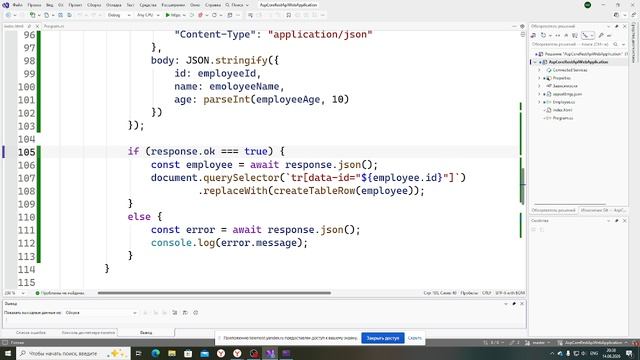Close the Solution Explorer panel
Screen dimensions: 640x360
(624, 26)
